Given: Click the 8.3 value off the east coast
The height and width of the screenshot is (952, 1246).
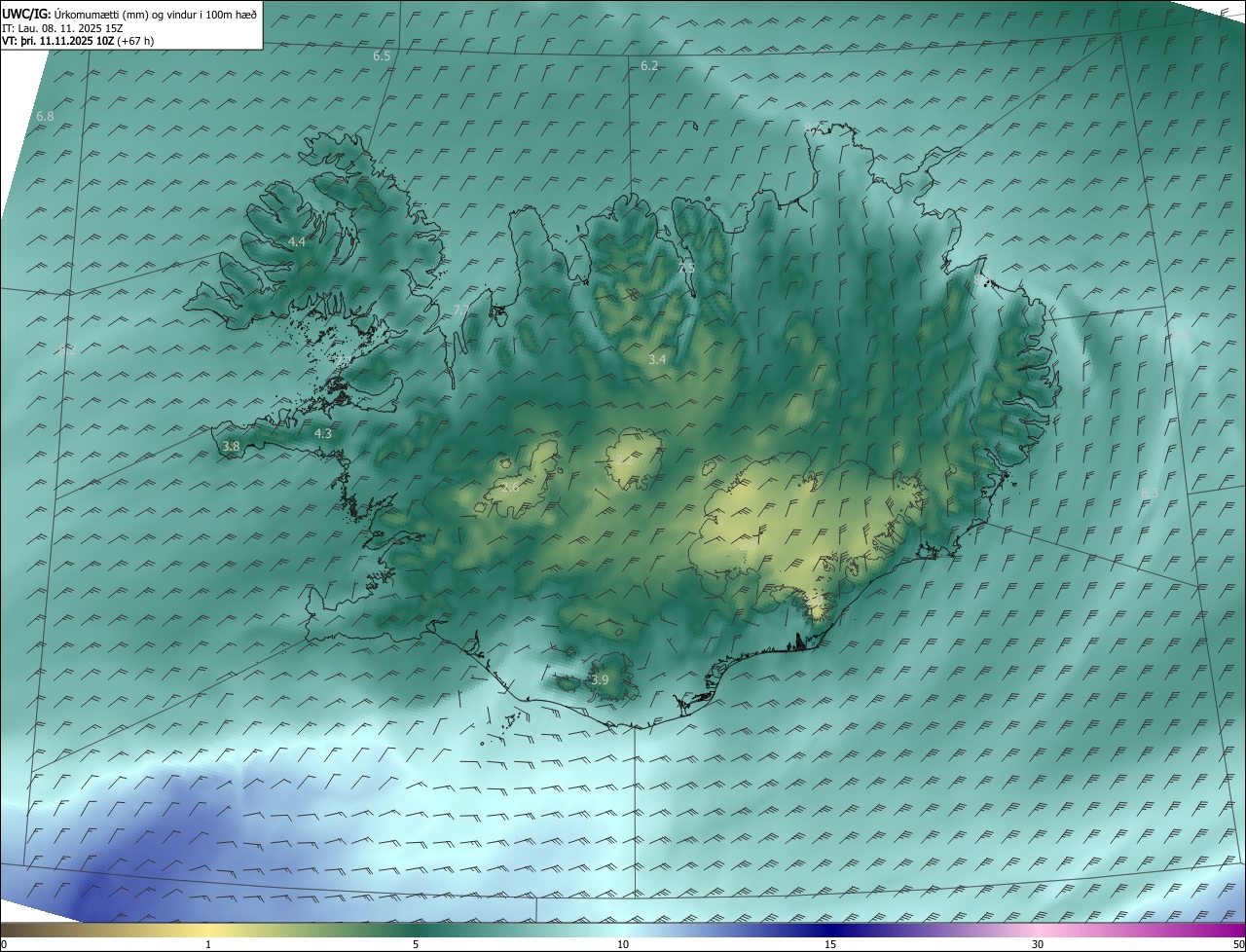Looking at the screenshot, I should tap(1150, 493).
